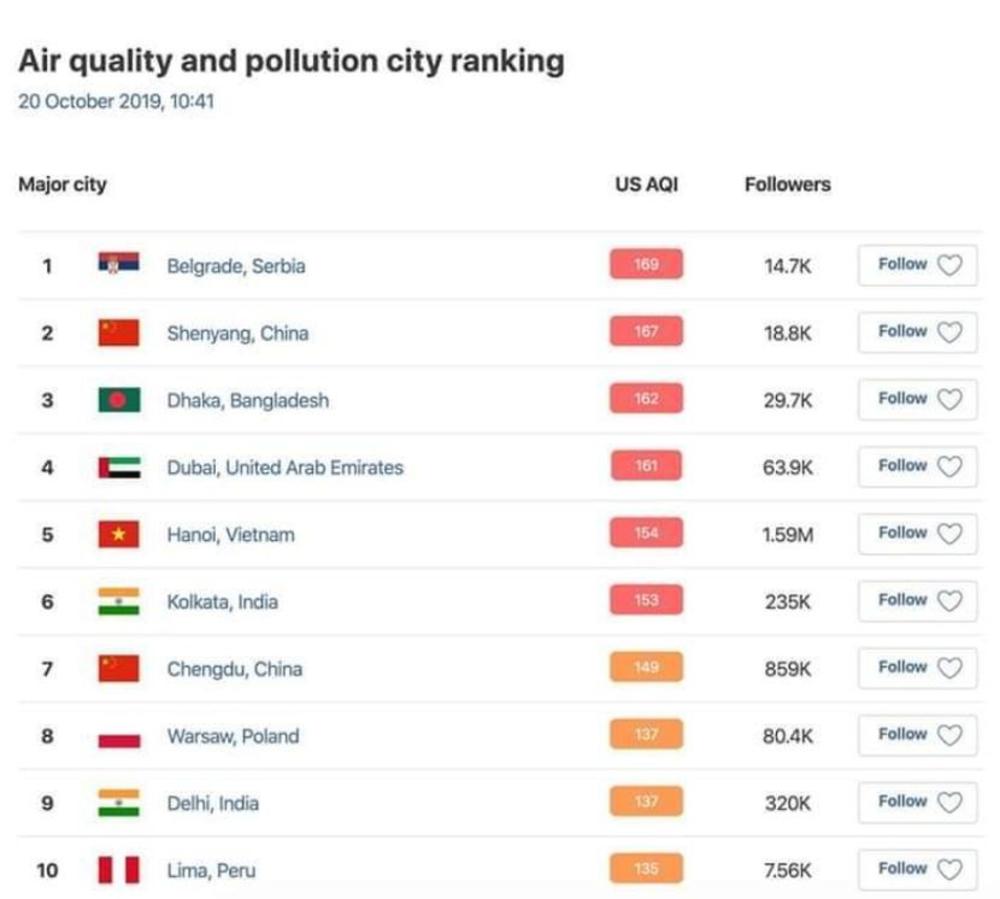
Task: Toggle Follow heart for Hanoi, Vietnam
Action: 949,533
